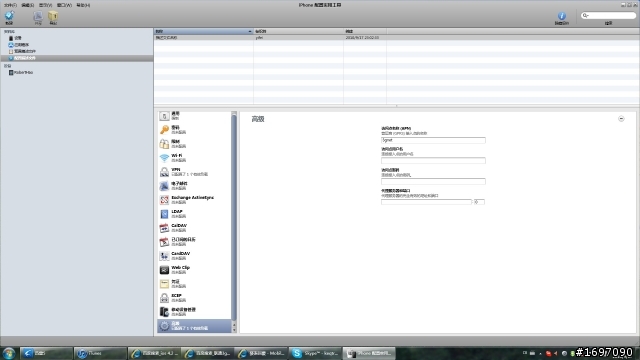Click the access point password field

[x=433, y=181]
